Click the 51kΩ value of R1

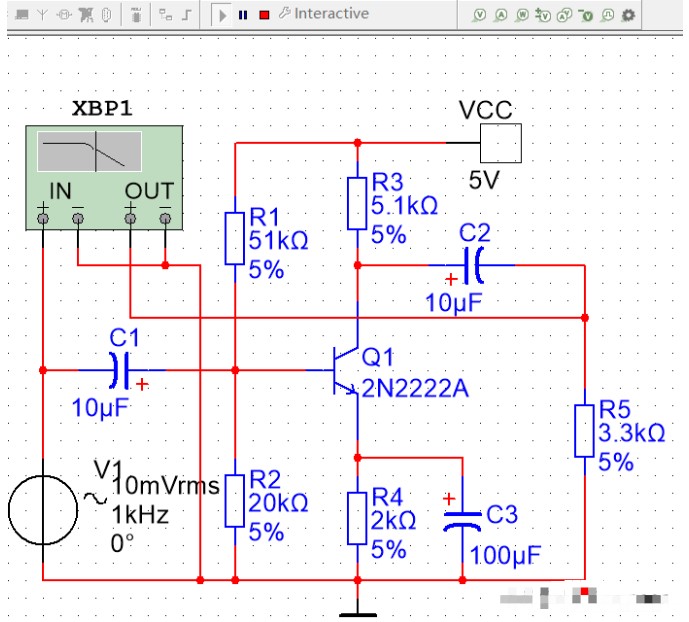pos(279,240)
